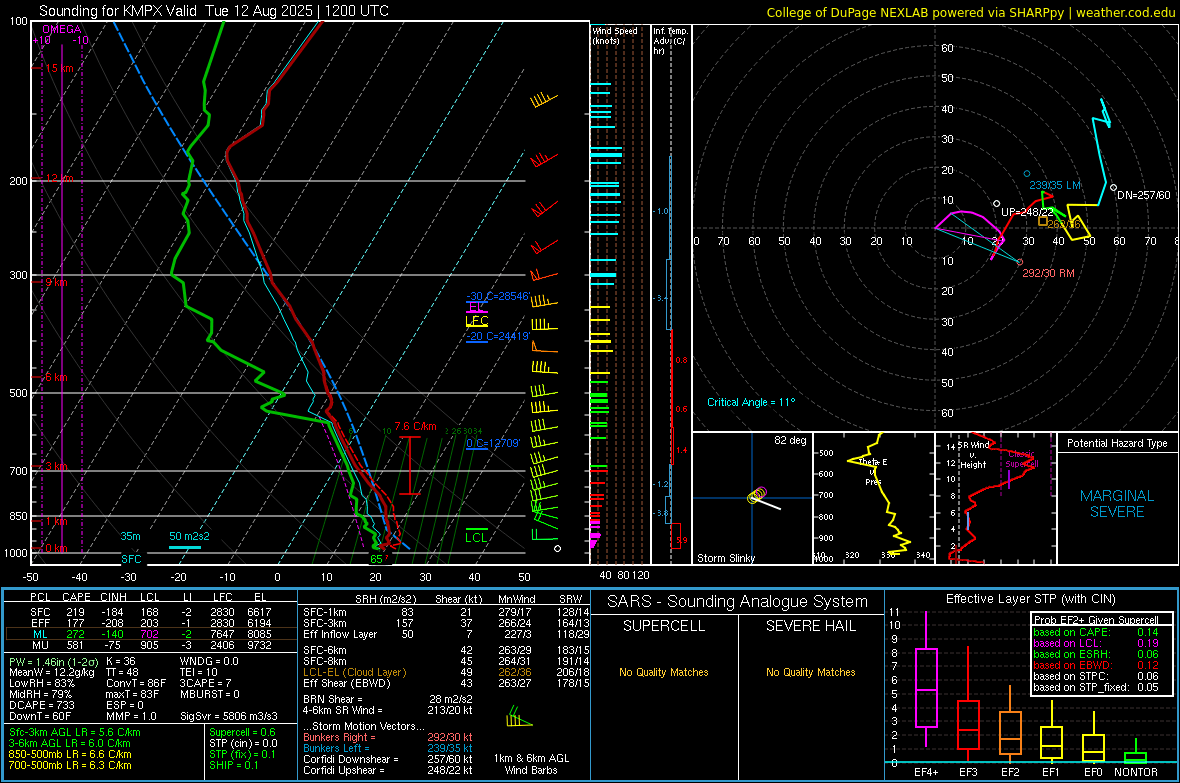The width and height of the screenshot is (1180, 783).
Task: Click the '12 km' height marker
Action: click(59, 178)
